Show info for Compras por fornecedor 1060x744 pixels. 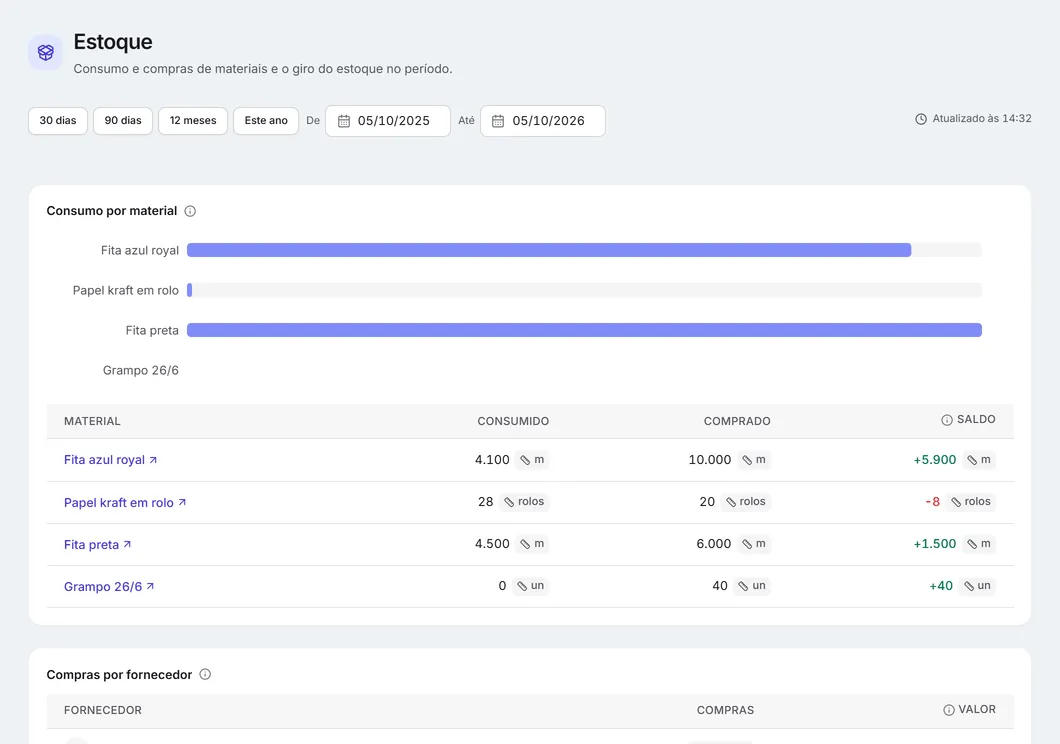pos(205,674)
